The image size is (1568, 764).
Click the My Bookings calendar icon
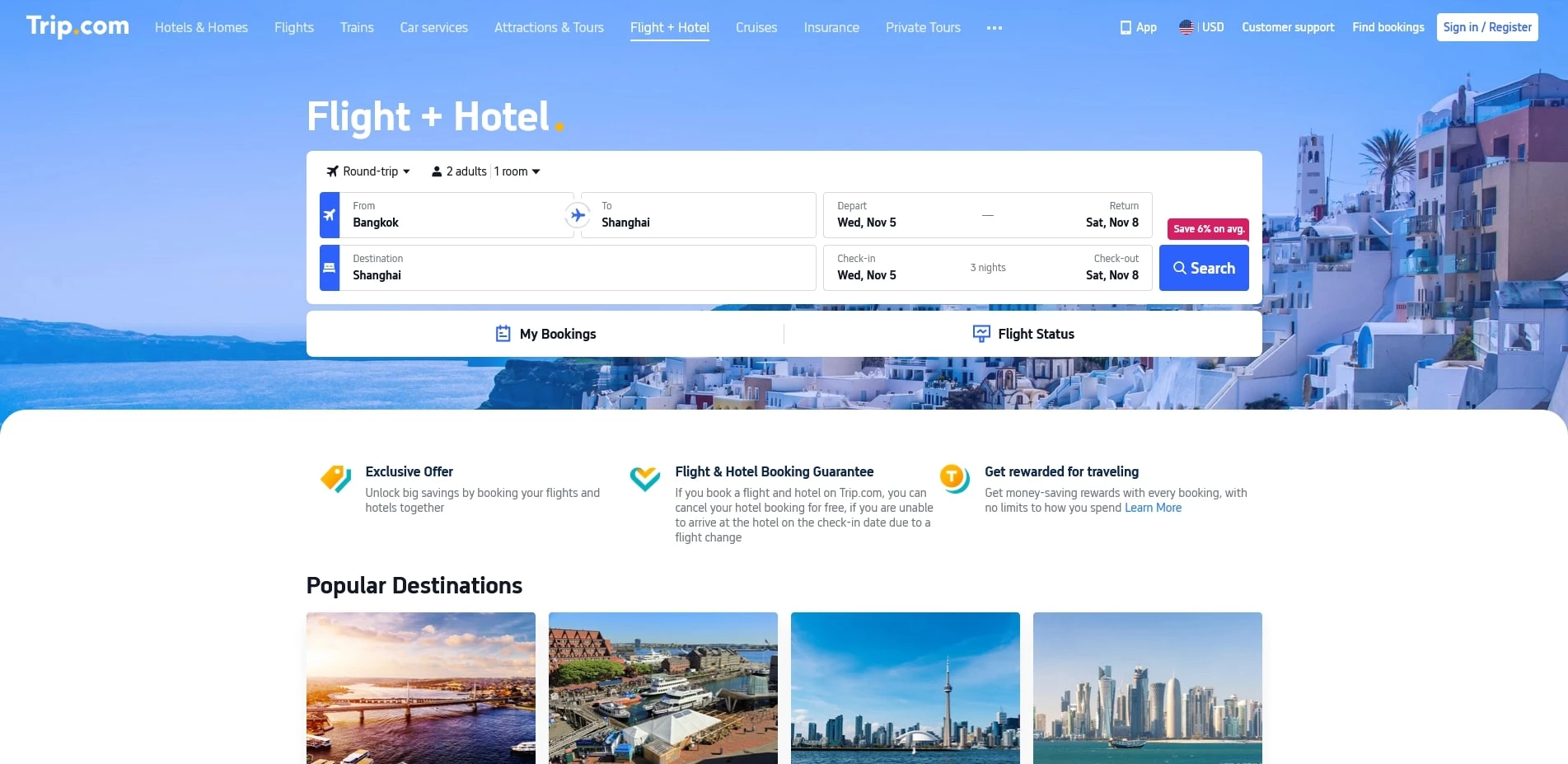[503, 334]
